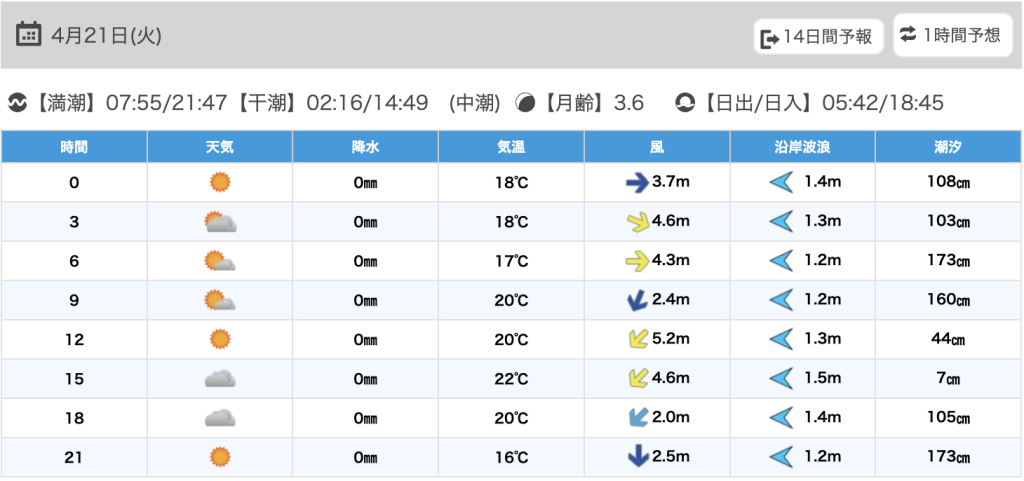
Task: Select the 沿岸波浪 column header
Action: [x=803, y=147]
